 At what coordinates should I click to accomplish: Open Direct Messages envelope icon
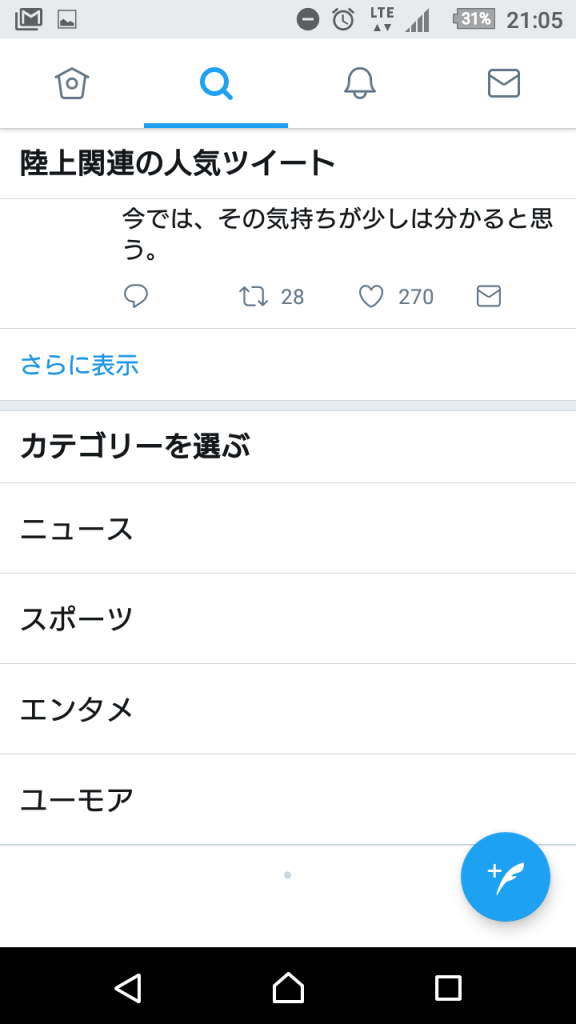(503, 84)
